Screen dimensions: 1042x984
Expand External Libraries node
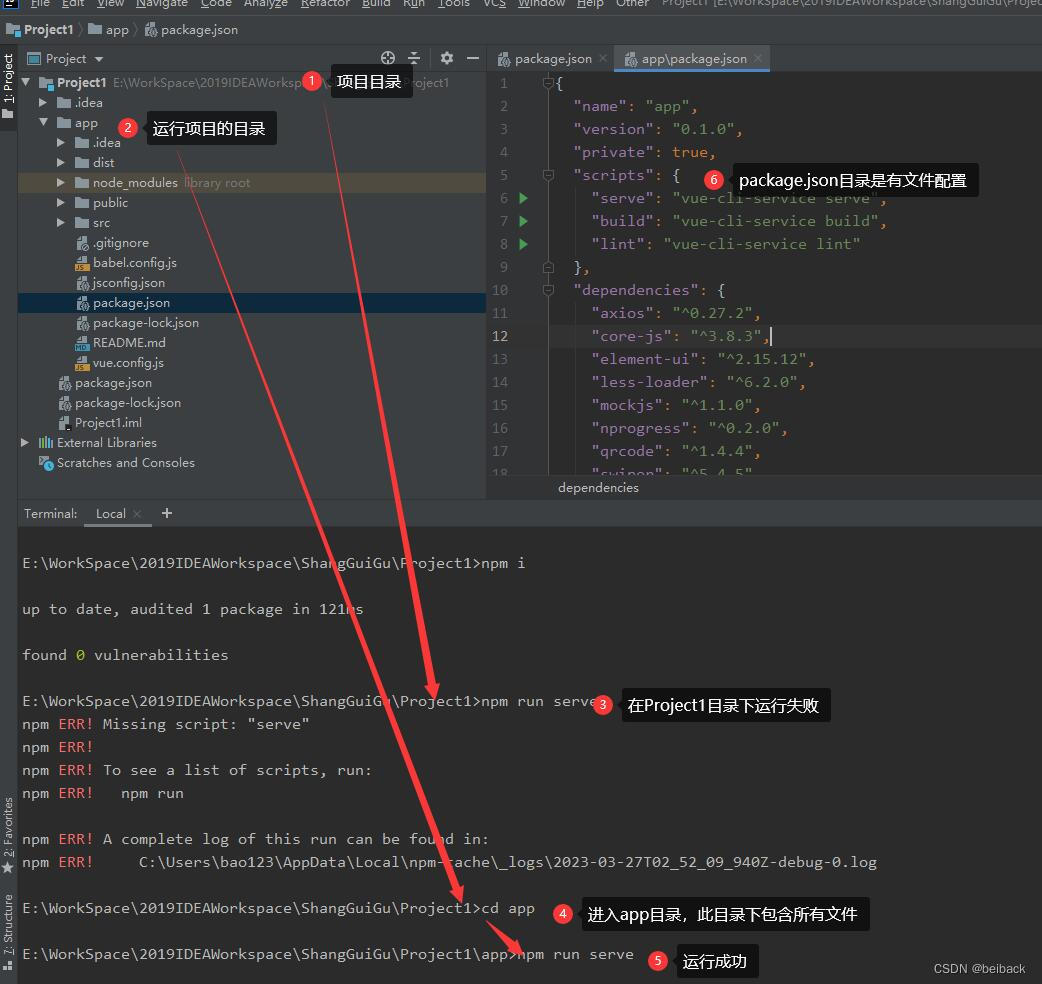click(x=25, y=442)
